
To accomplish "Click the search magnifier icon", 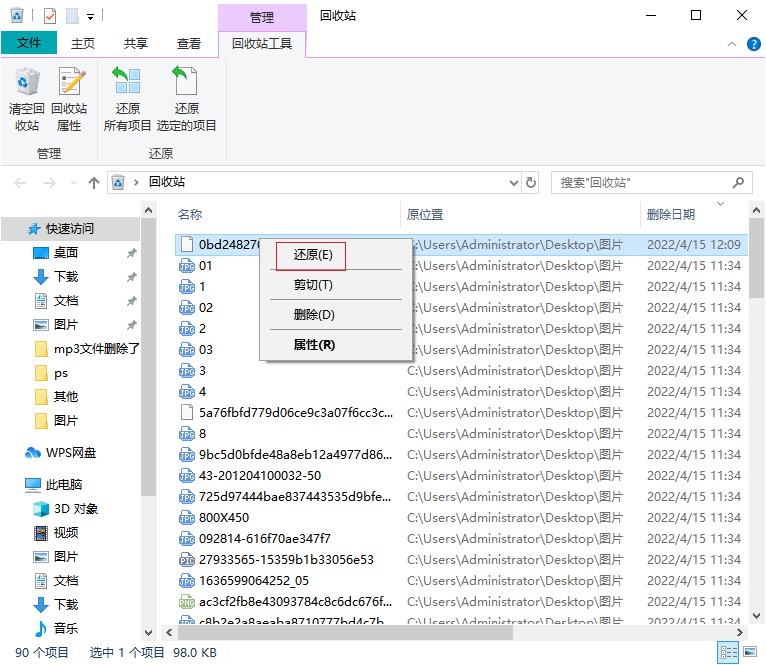I will [738, 183].
